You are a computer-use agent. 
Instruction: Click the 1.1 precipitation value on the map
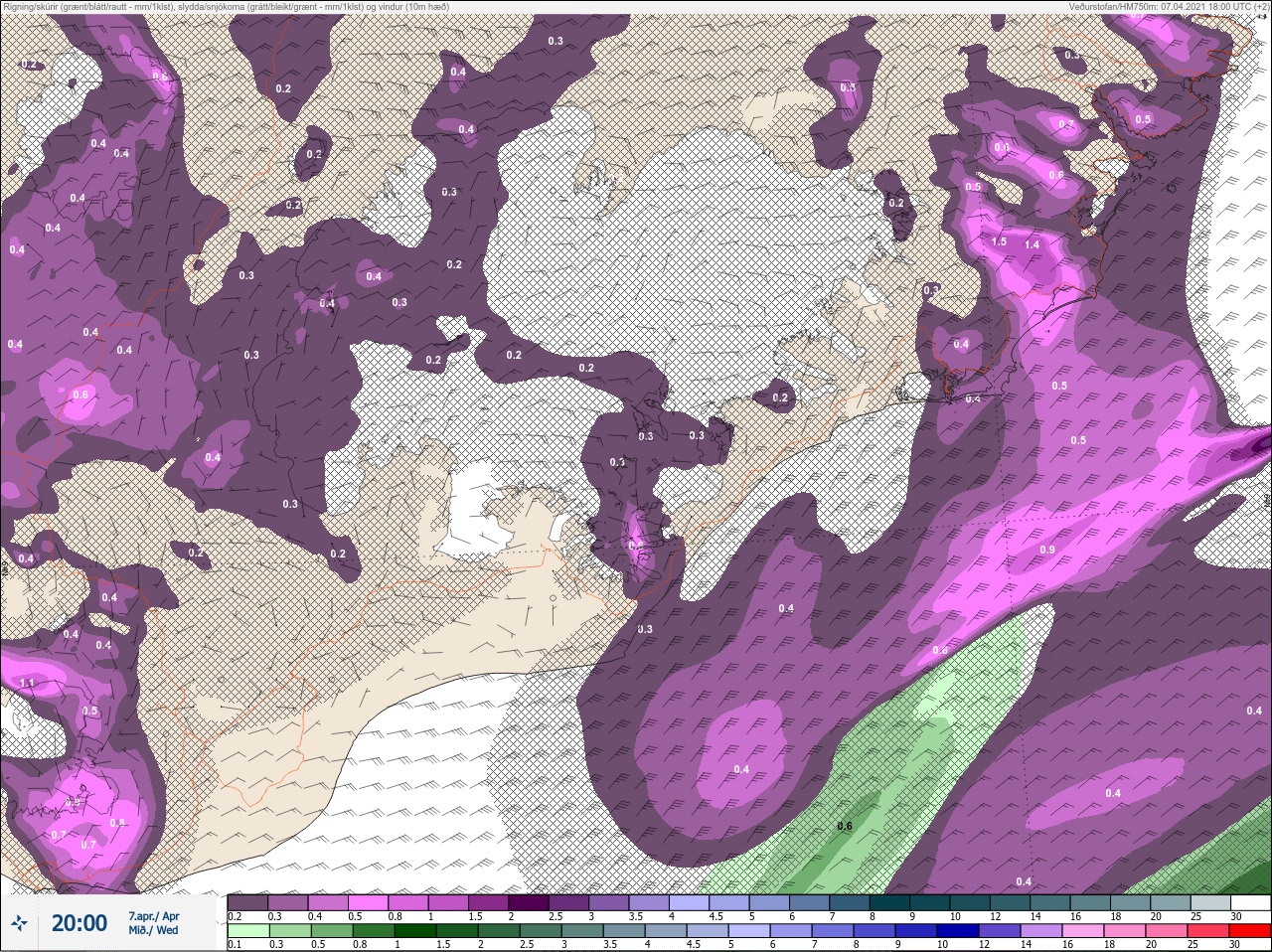tap(27, 684)
